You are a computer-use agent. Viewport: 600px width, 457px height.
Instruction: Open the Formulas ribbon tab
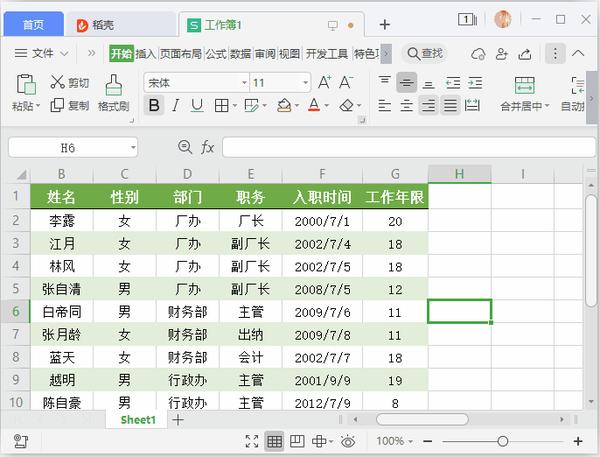tap(216, 54)
